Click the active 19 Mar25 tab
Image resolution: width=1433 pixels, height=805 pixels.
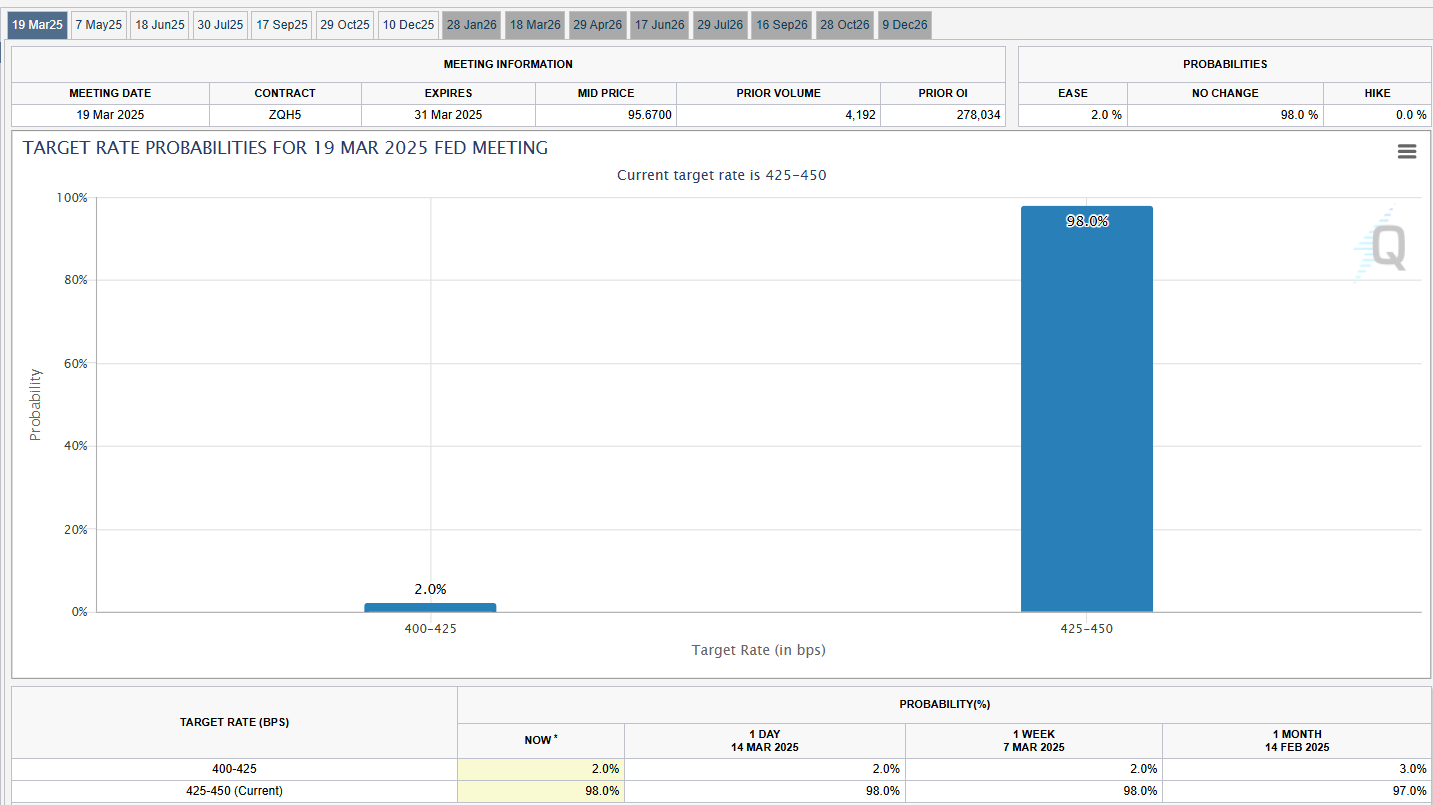pyautogui.click(x=38, y=25)
